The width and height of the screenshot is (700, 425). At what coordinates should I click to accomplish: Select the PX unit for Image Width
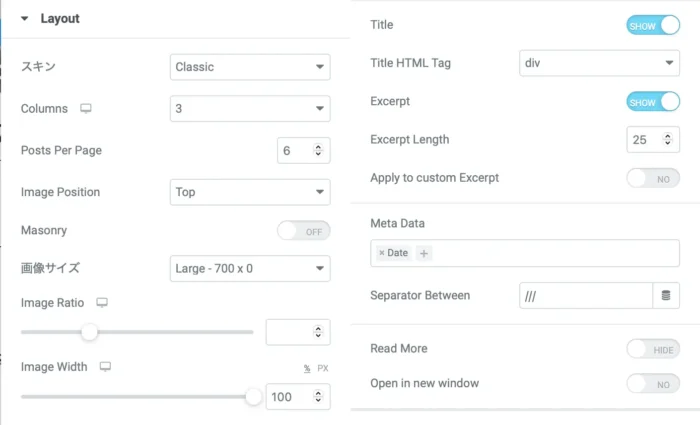click(323, 368)
